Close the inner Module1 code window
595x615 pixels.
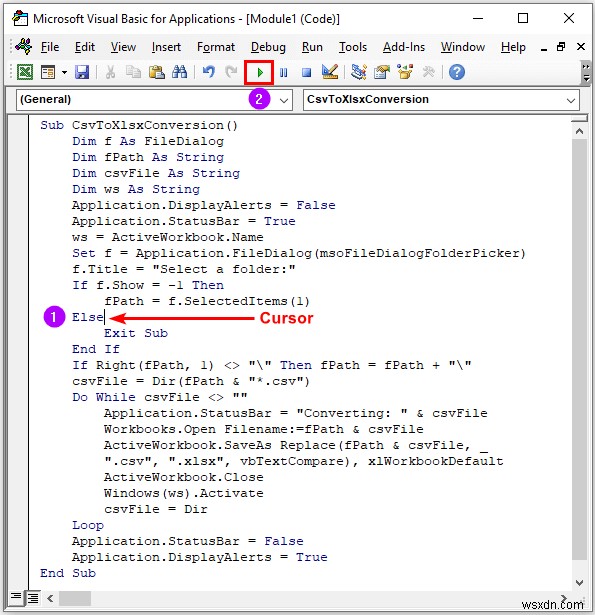click(581, 47)
